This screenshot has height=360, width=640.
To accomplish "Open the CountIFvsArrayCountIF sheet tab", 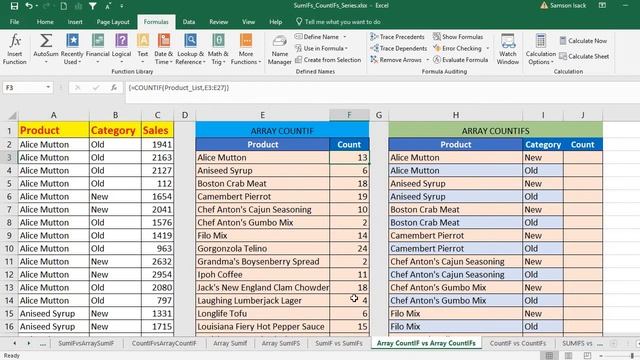I will tap(164, 343).
